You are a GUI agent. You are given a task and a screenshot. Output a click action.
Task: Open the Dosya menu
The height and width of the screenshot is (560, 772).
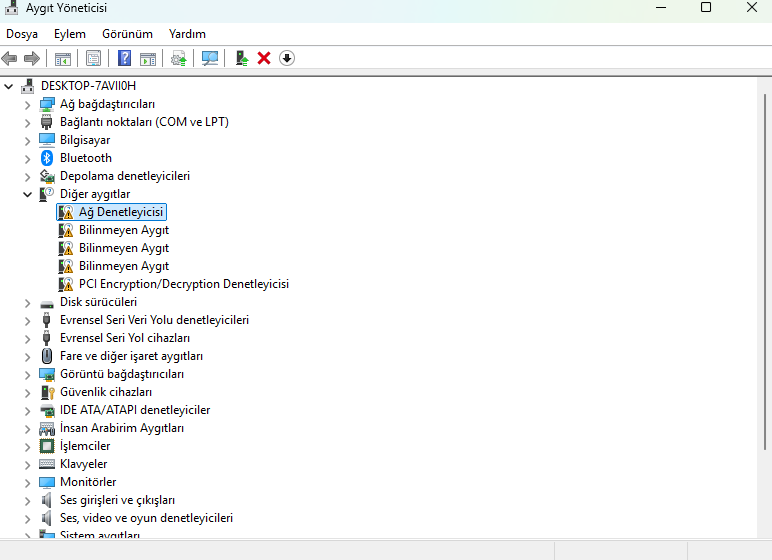coord(22,34)
